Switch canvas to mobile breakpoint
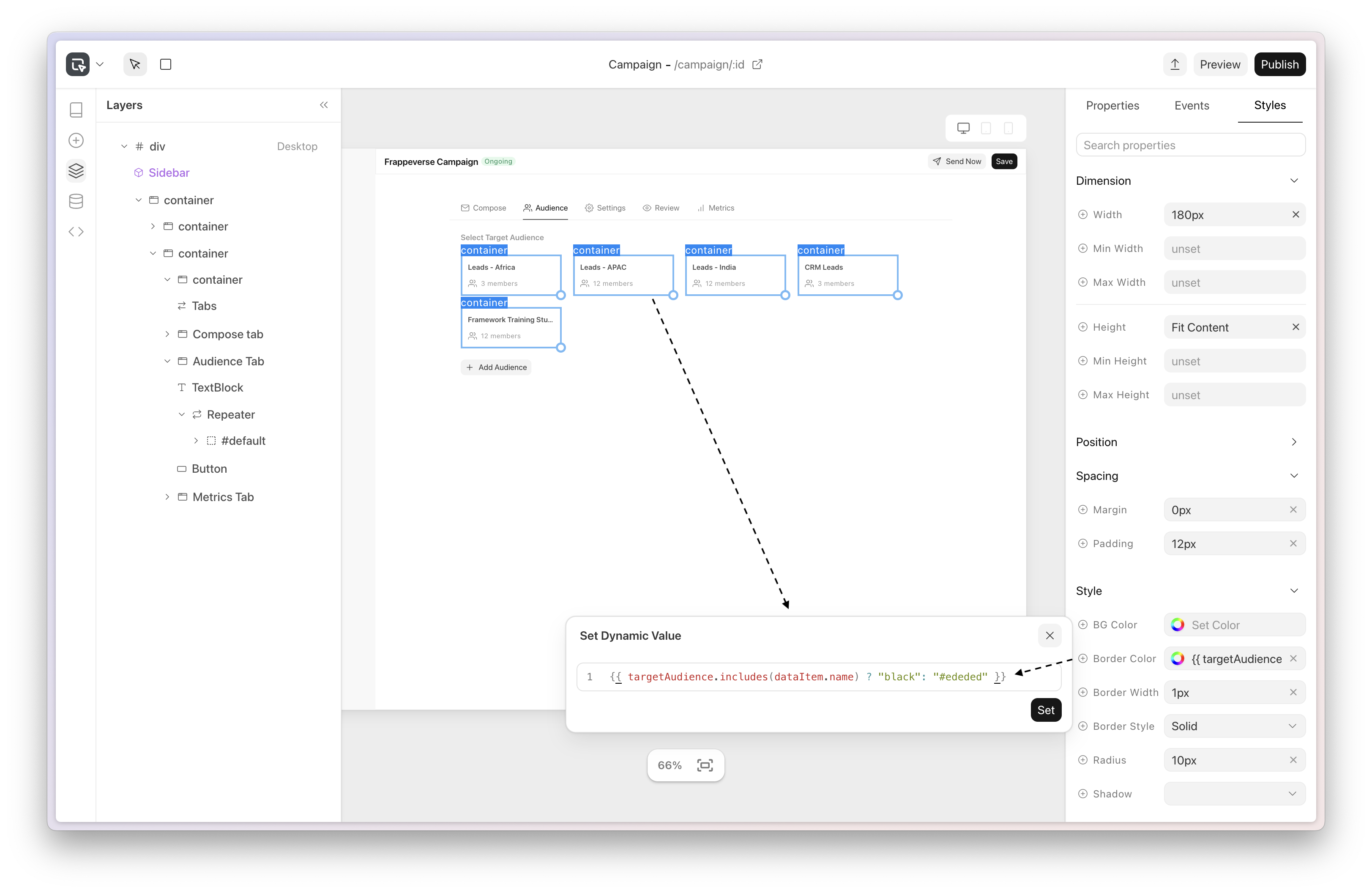This screenshot has width=1372, height=893. pyautogui.click(x=1008, y=128)
